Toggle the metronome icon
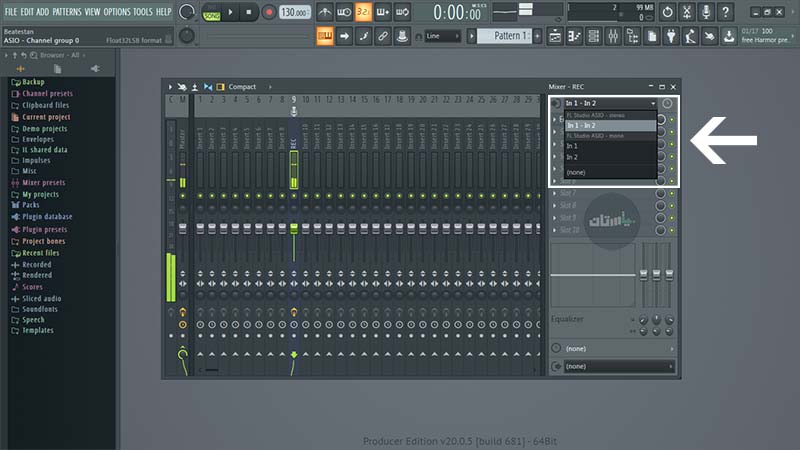 tap(324, 12)
